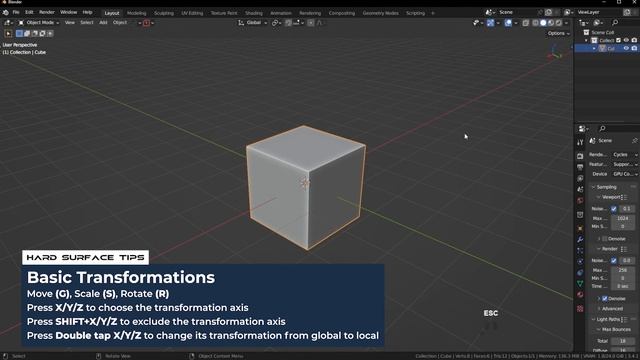The image size is (640, 360).
Task: Hide the Cube row in the outliner
Action: tap(626, 48)
